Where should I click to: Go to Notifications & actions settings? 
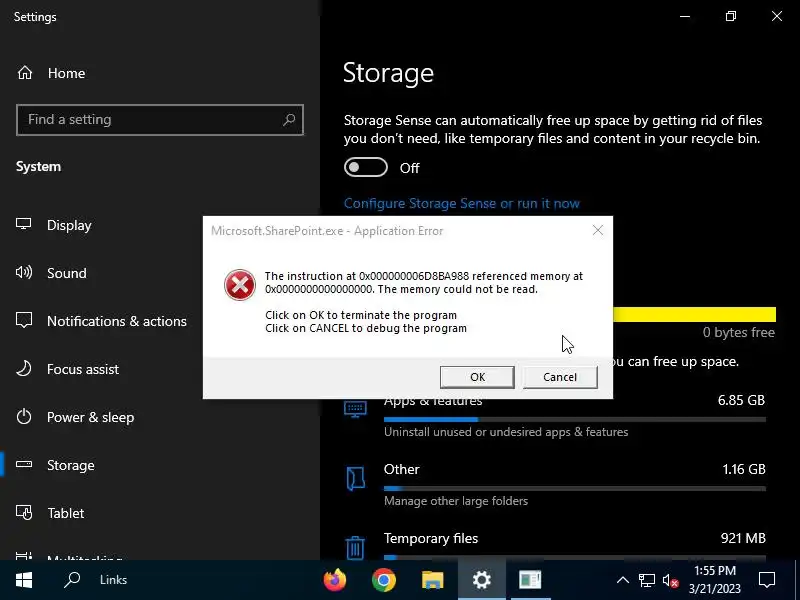coord(117,321)
